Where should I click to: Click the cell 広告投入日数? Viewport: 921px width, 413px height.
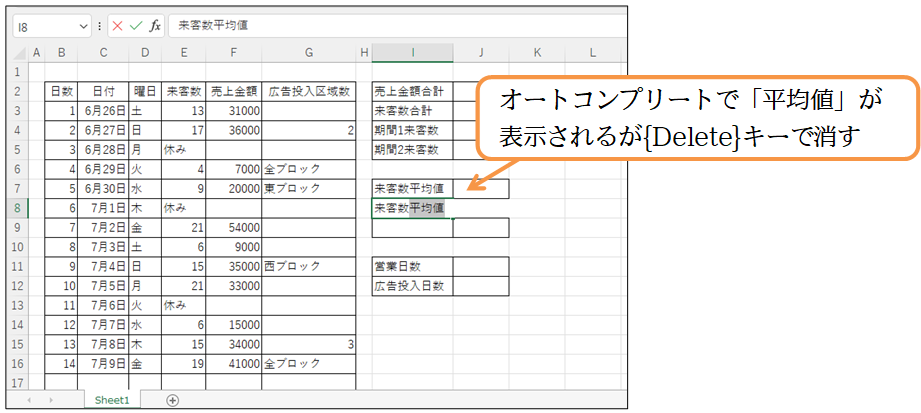pos(413,286)
